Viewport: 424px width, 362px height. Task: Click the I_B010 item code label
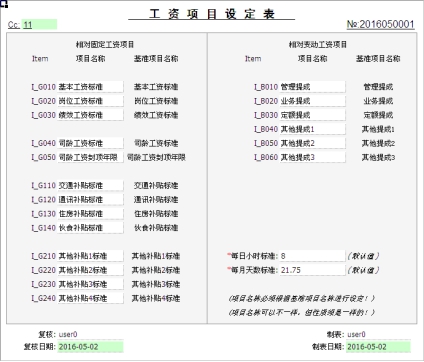click(266, 87)
